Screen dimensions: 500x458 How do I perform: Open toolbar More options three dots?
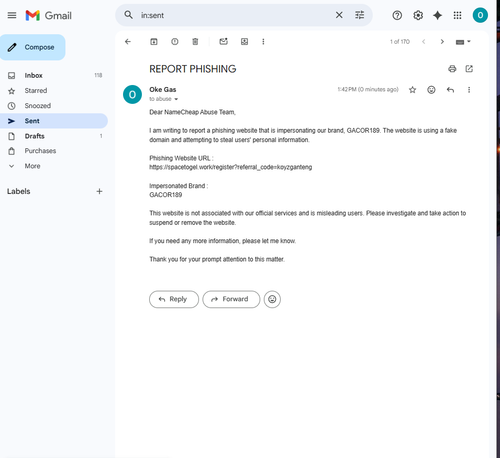tap(263, 42)
